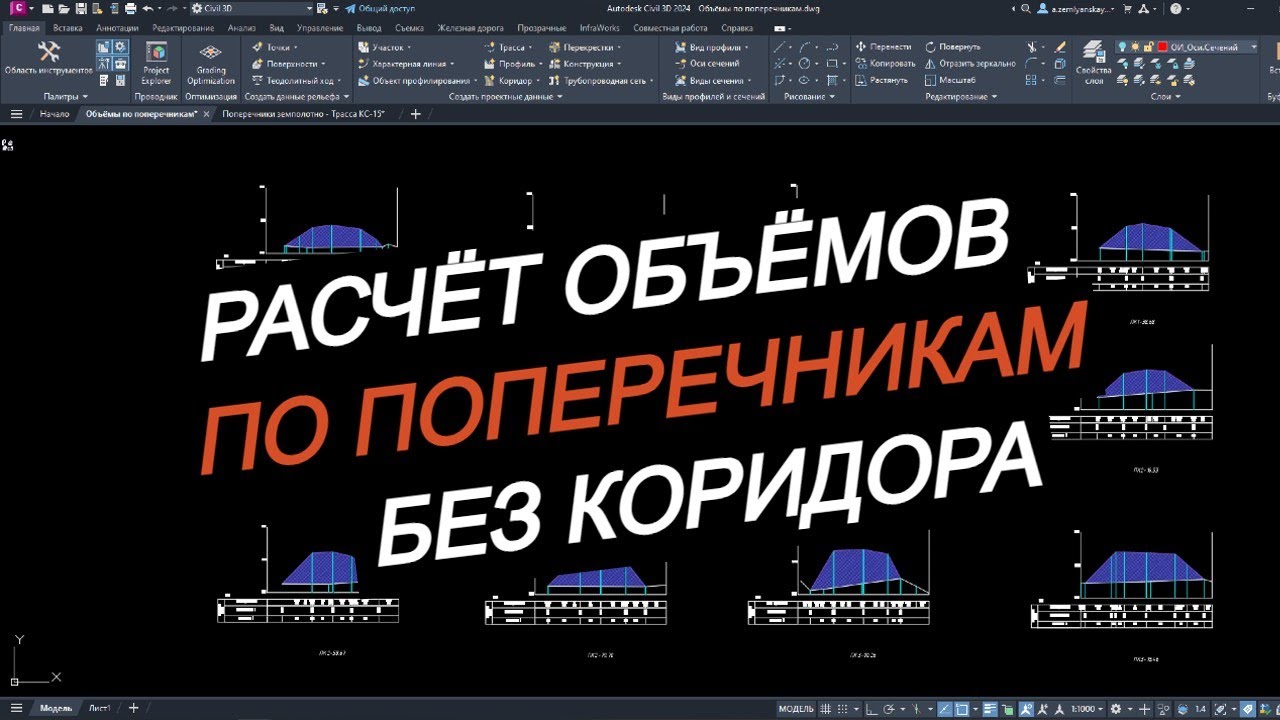Select the Модель layout tab
This screenshot has width=1280, height=720.
pos(55,708)
